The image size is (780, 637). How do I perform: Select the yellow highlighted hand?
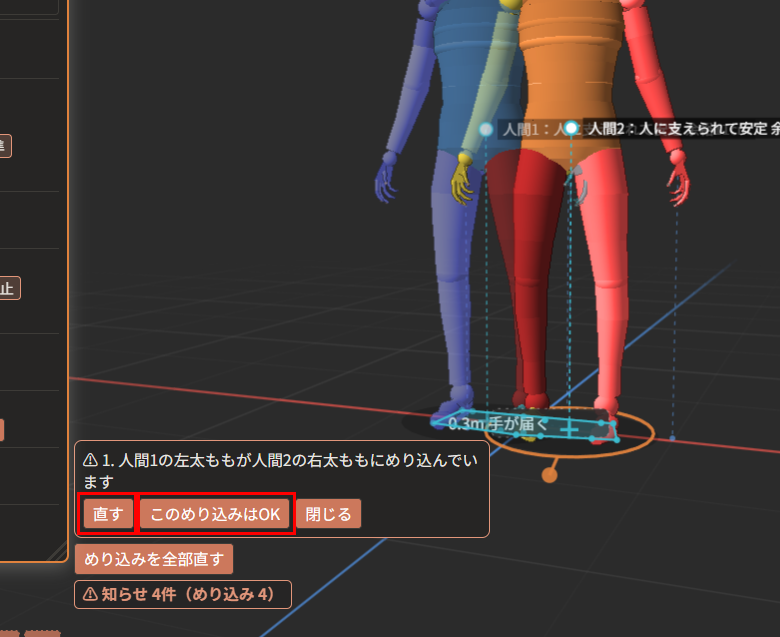click(x=463, y=178)
